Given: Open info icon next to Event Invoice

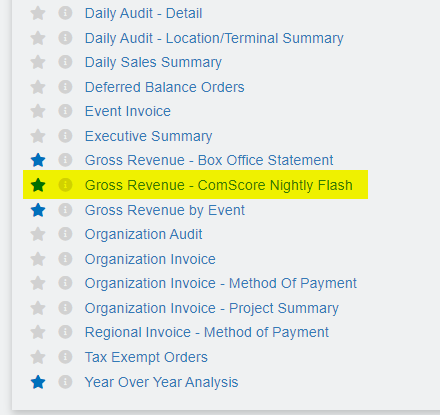Looking at the screenshot, I should tap(65, 111).
